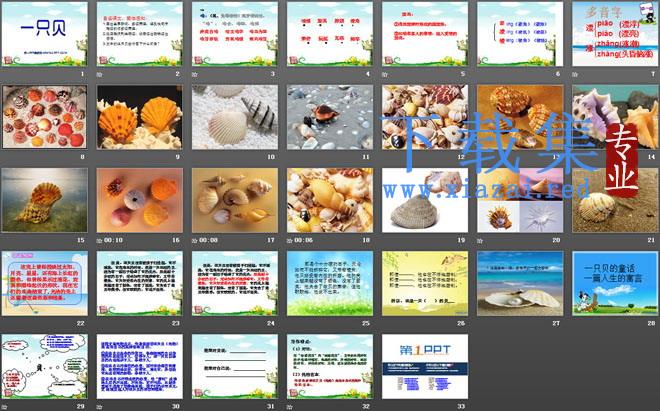Select slide 24 mixed red-black text thumbnail

point(235,283)
